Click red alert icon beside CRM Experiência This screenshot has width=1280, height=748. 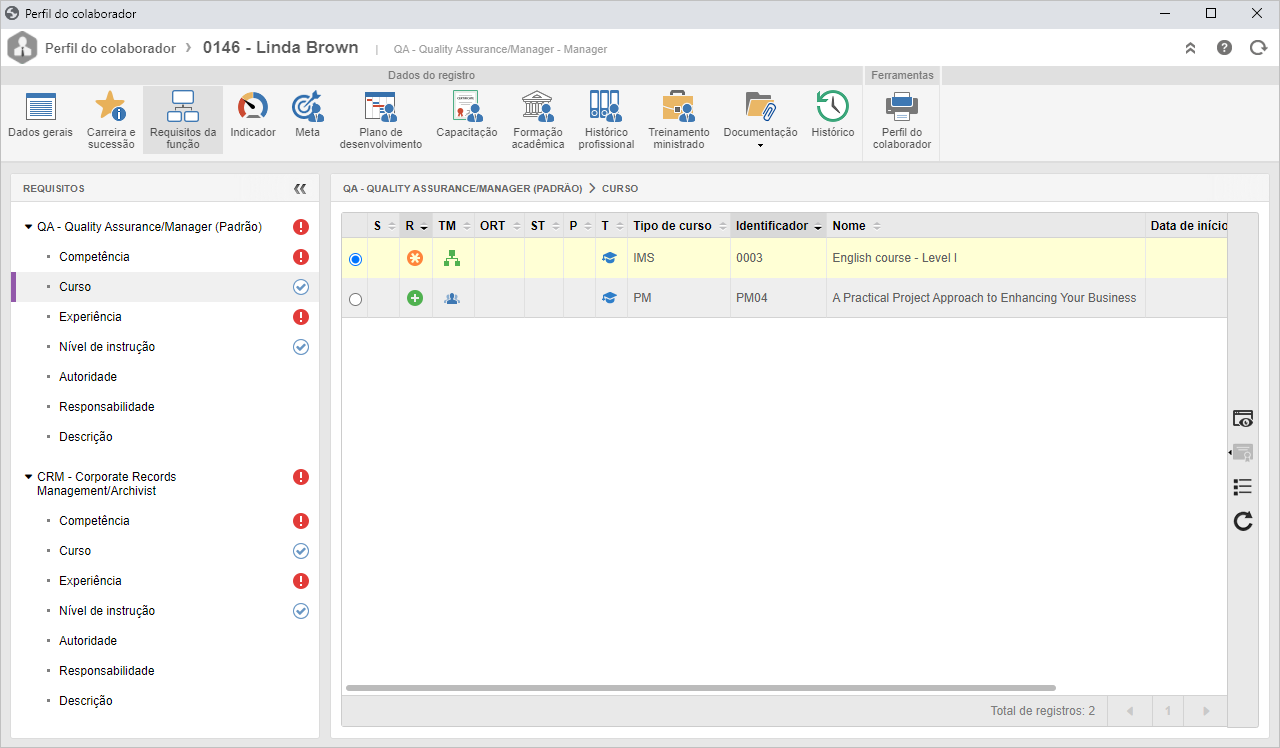click(301, 581)
